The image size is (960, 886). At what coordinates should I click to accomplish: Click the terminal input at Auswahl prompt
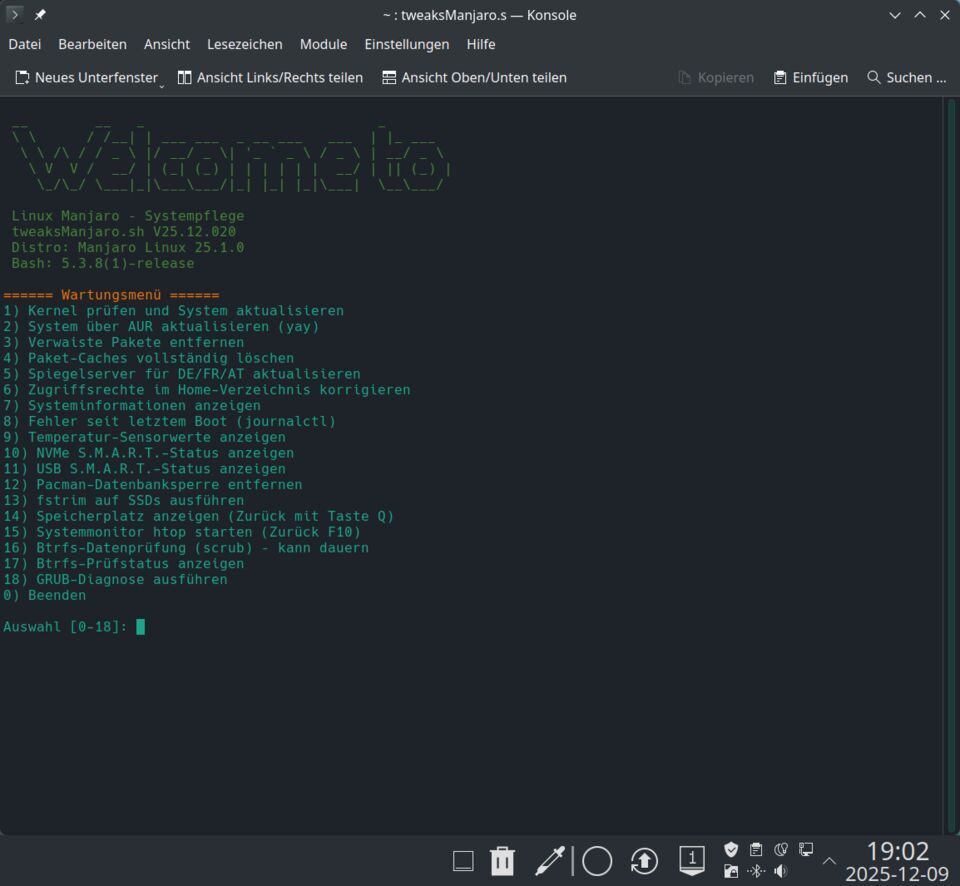pos(141,627)
